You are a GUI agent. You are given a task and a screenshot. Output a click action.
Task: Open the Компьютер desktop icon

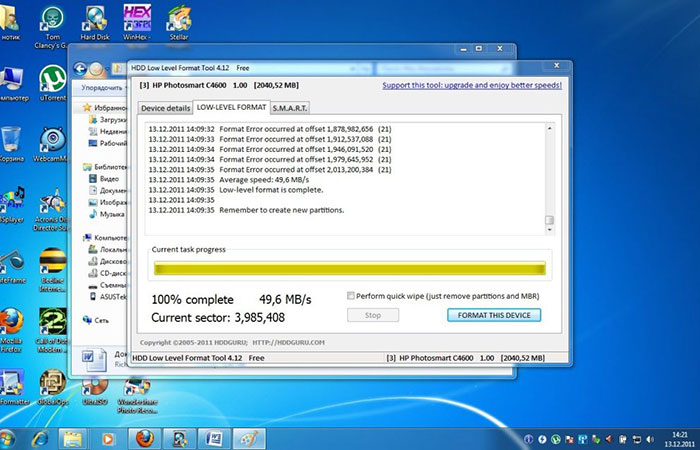point(12,84)
